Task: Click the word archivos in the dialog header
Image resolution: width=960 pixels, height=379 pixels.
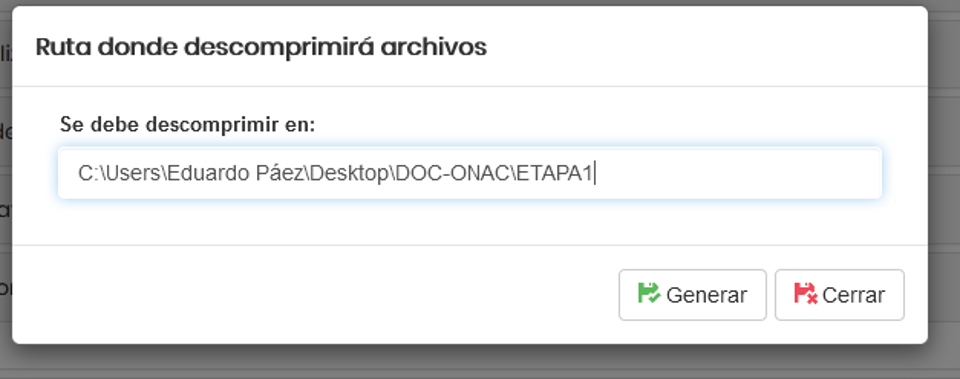Action: (433, 47)
